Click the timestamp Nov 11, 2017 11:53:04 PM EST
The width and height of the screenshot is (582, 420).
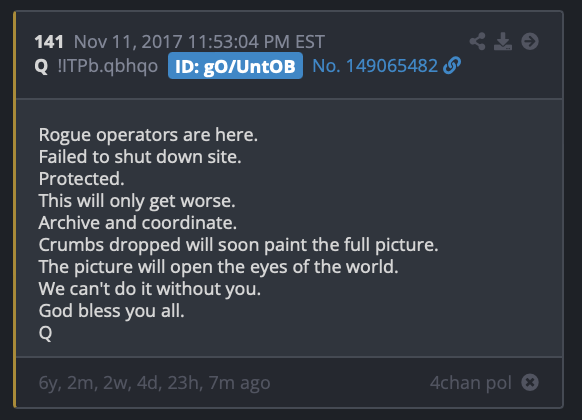pos(199,42)
